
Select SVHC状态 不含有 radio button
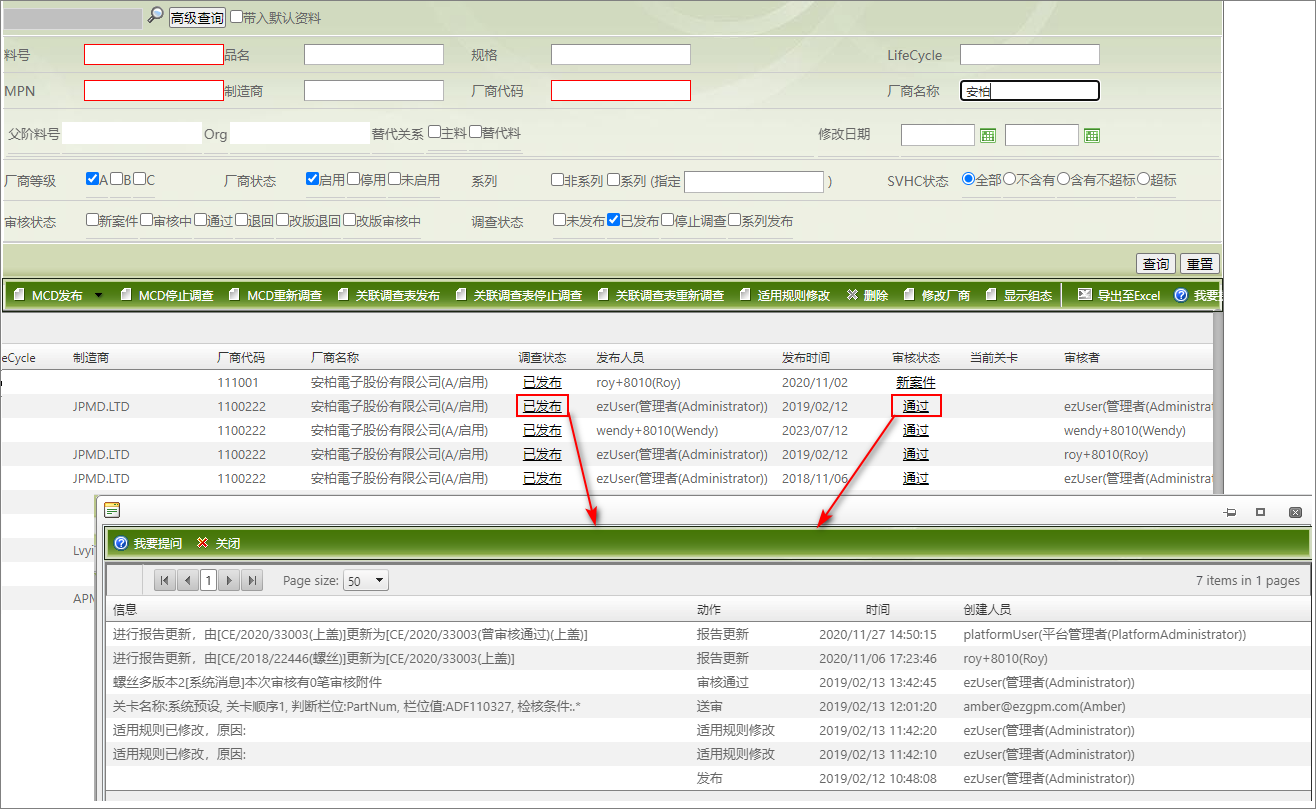pyautogui.click(x=1009, y=179)
